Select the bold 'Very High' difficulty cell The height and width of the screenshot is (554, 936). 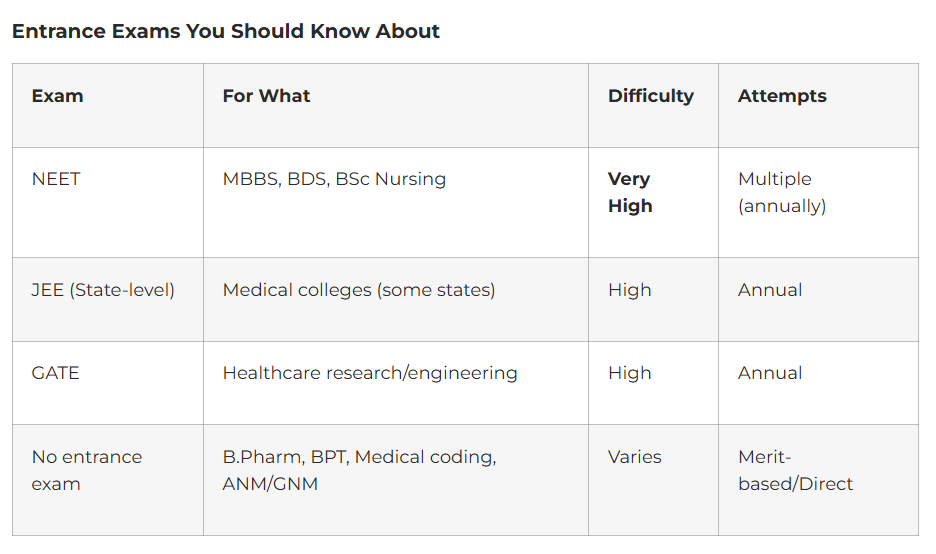click(x=630, y=192)
